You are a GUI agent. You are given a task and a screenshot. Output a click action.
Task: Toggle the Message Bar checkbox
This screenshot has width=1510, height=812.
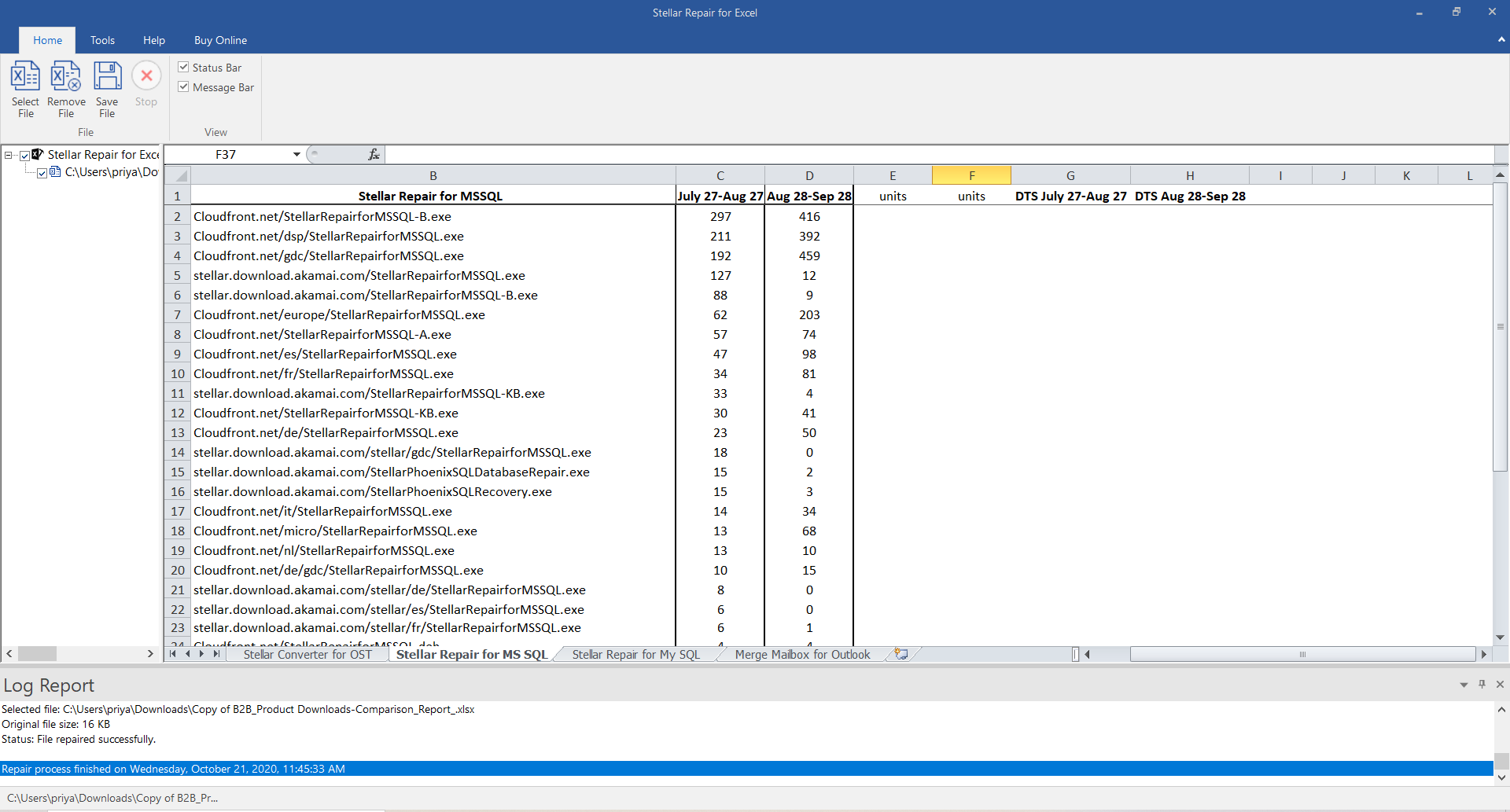click(183, 87)
